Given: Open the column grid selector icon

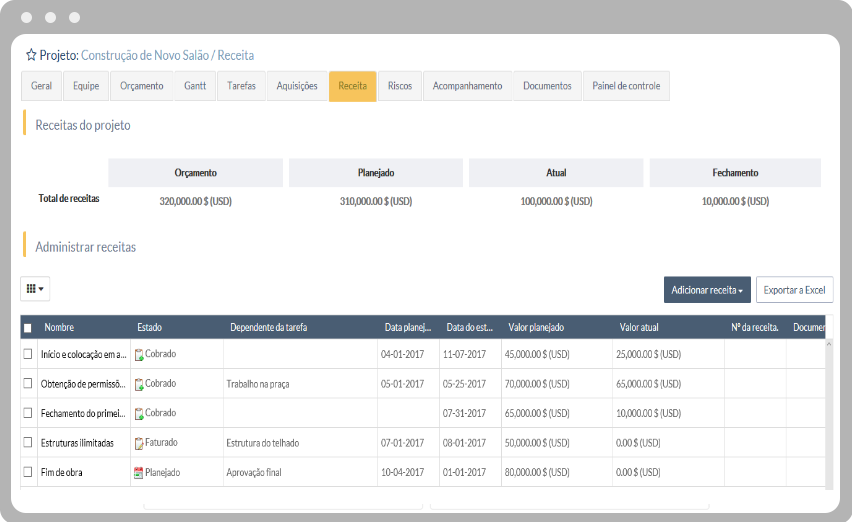Looking at the screenshot, I should point(35,289).
